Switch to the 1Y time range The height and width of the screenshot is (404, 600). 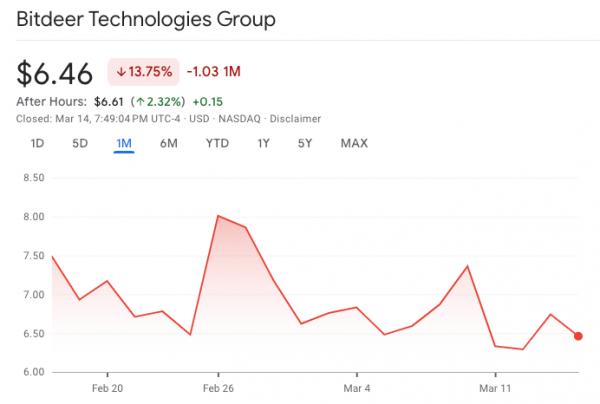point(263,143)
